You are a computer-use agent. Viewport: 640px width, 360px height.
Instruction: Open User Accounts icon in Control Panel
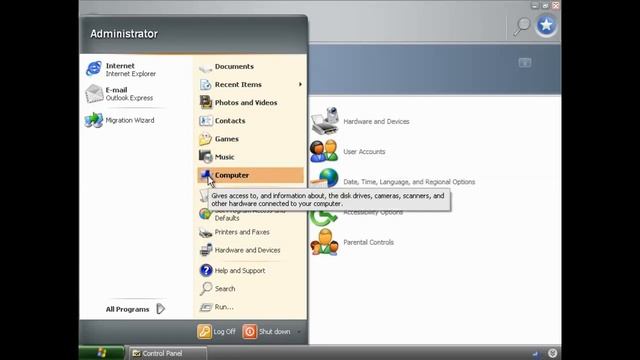coord(324,151)
